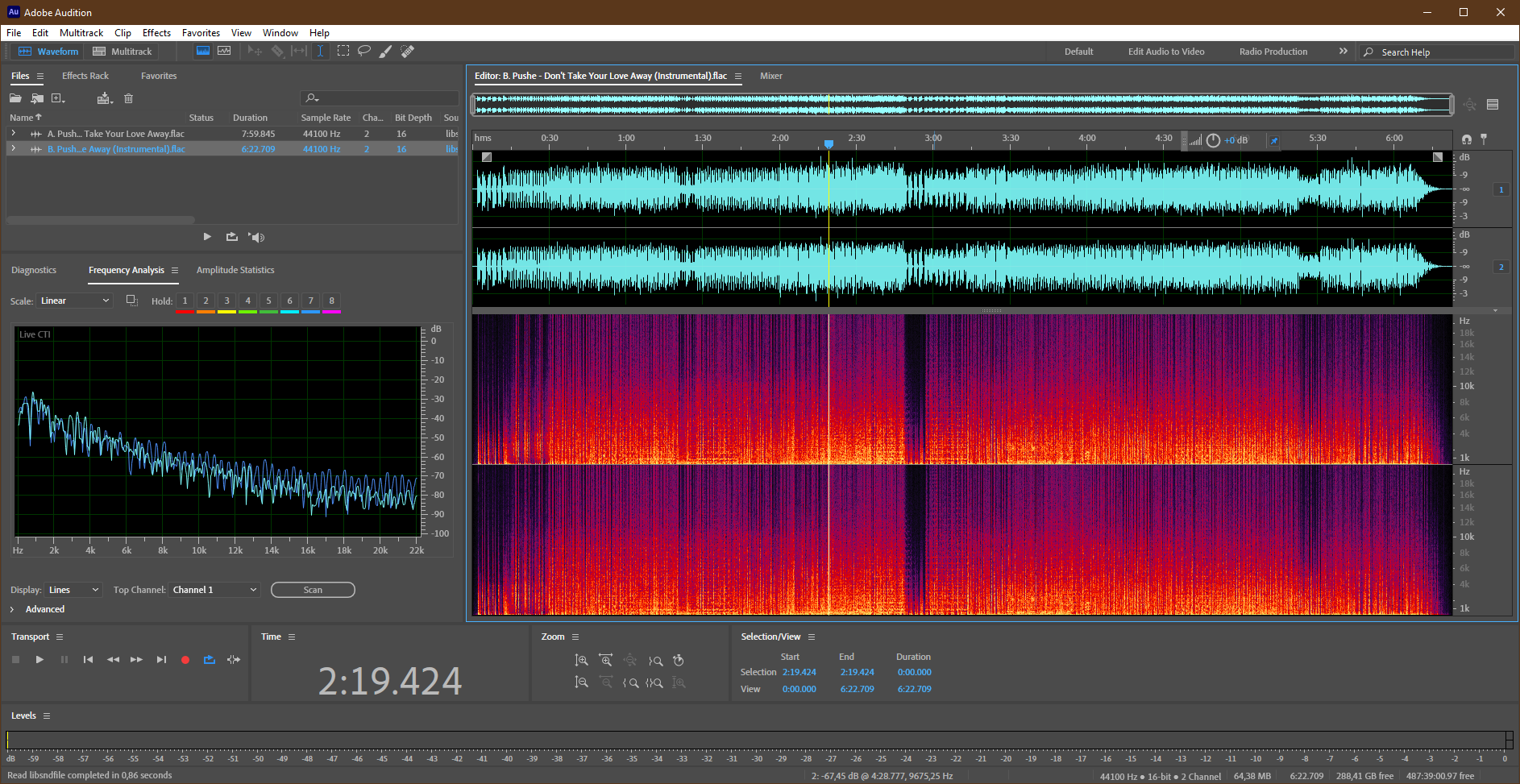This screenshot has height=784, width=1520.
Task: Select the Marquee Selection tool
Action: tap(343, 51)
